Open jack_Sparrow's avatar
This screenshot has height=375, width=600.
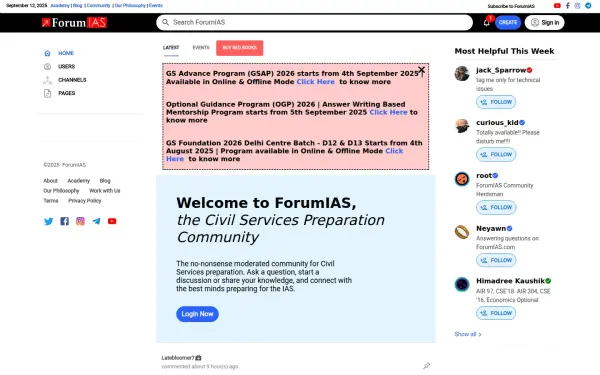pos(462,73)
